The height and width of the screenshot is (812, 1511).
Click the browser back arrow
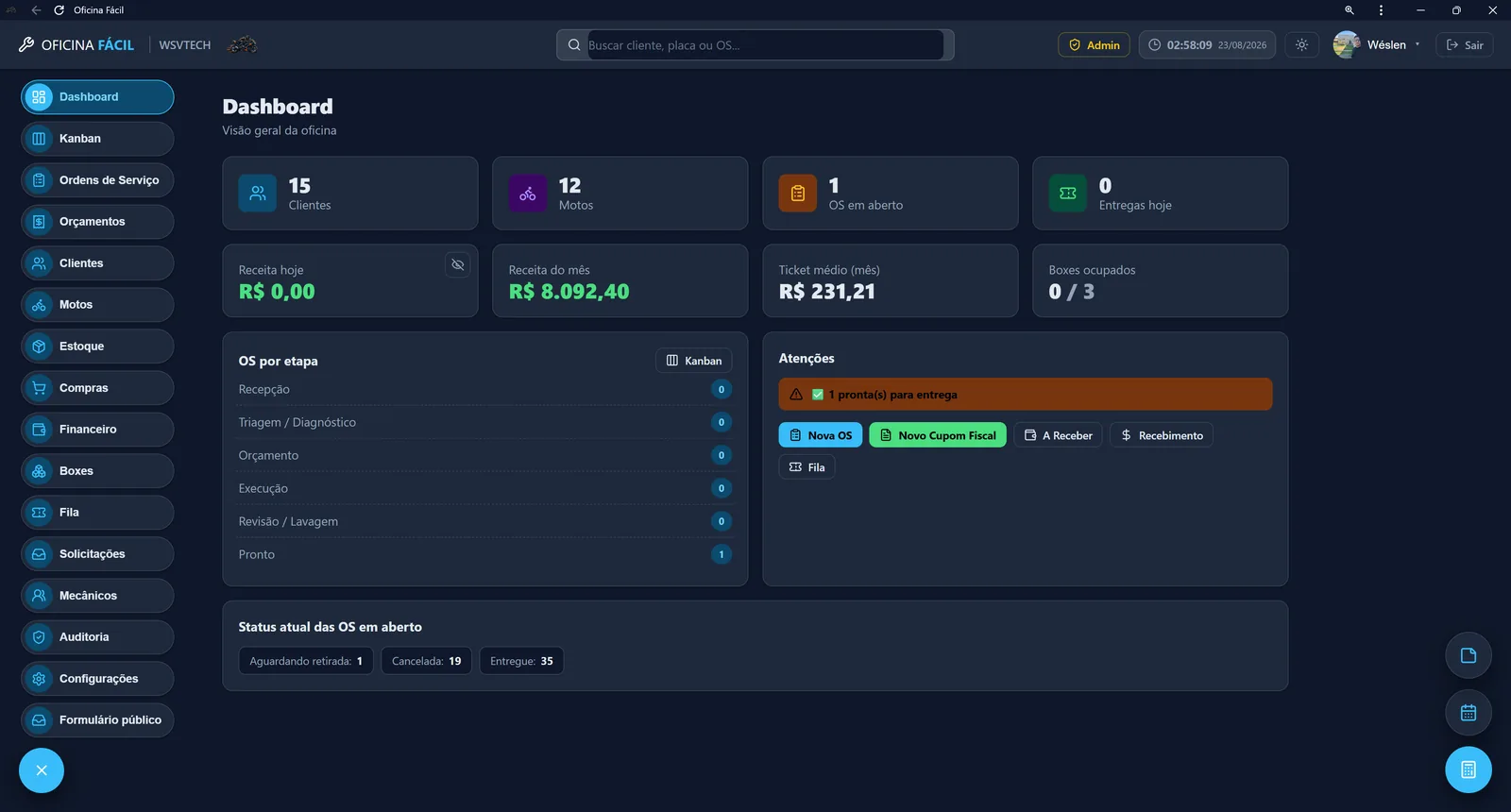point(36,10)
